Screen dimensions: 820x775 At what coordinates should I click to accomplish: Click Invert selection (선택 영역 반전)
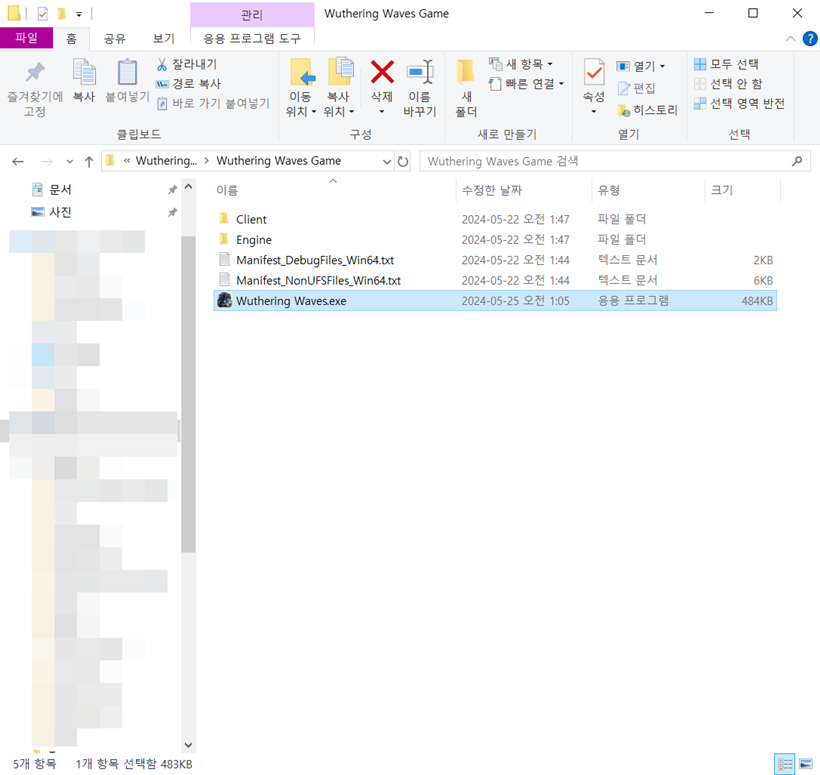[739, 104]
